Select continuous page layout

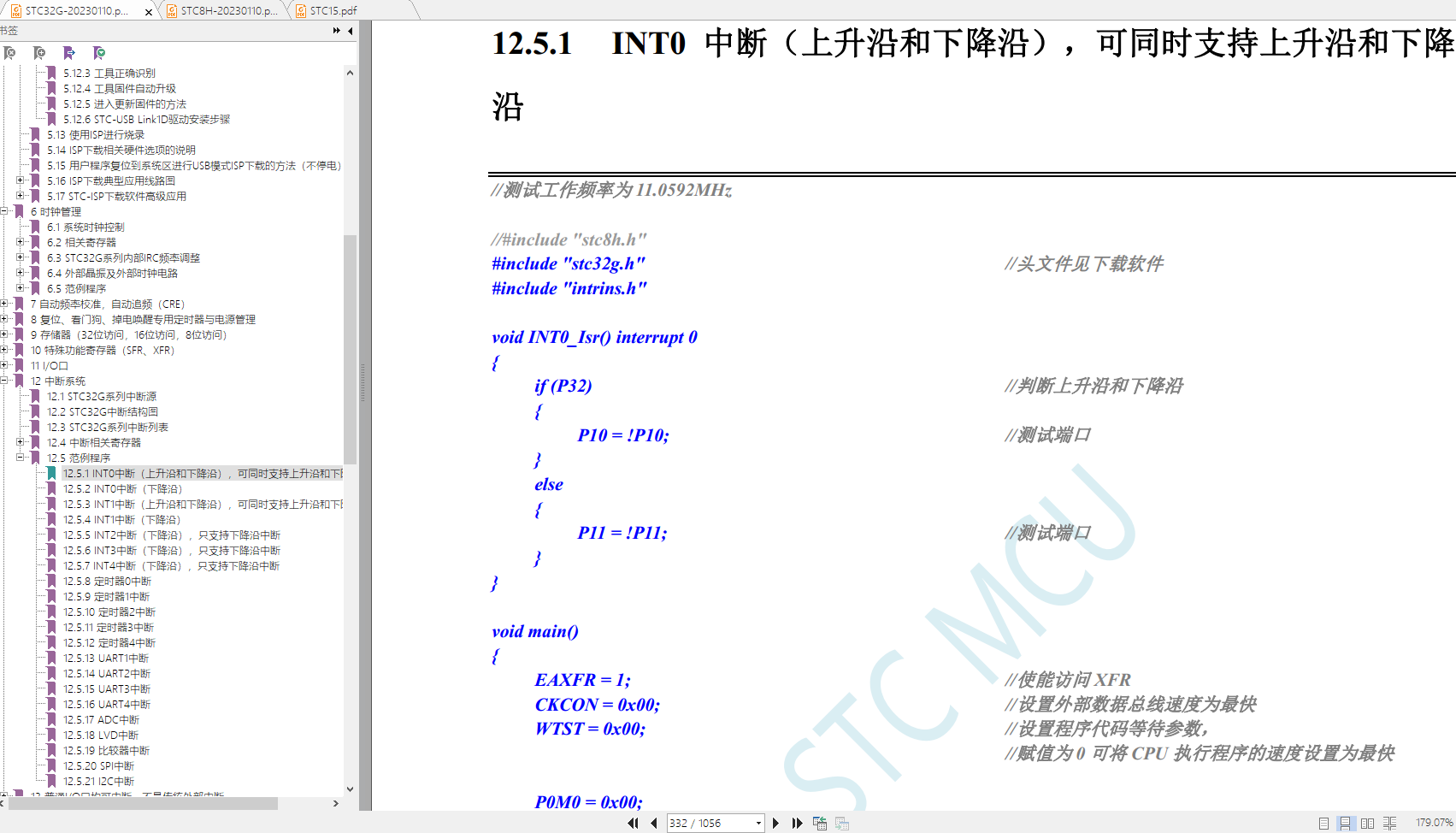click(x=1346, y=823)
